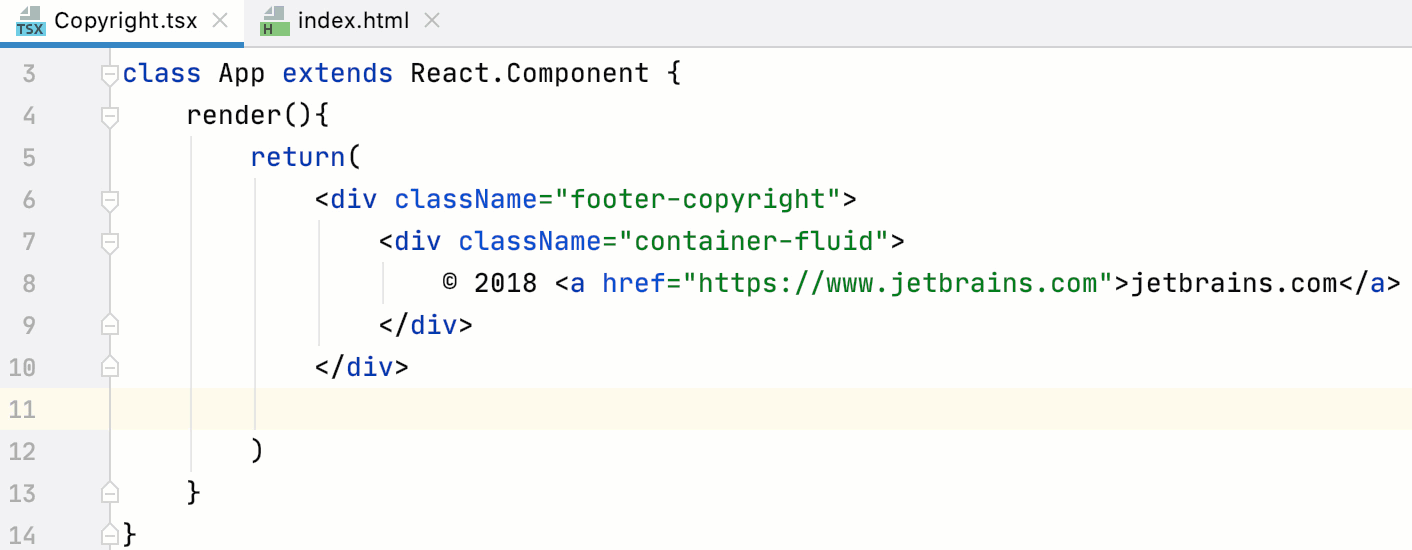Collapse the render() fold on line 4
Image resolution: width=1412 pixels, height=550 pixels.
coord(110,117)
